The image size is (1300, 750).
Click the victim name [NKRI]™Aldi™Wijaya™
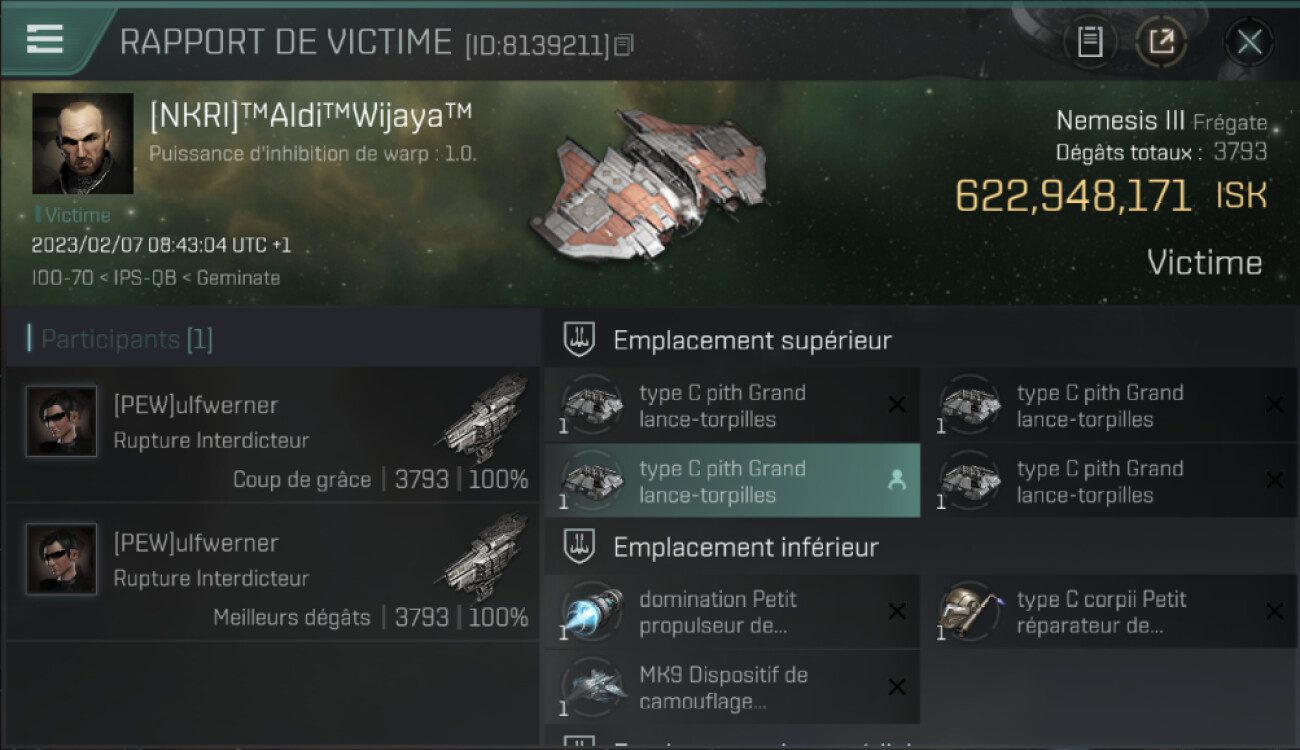pyautogui.click(x=310, y=116)
